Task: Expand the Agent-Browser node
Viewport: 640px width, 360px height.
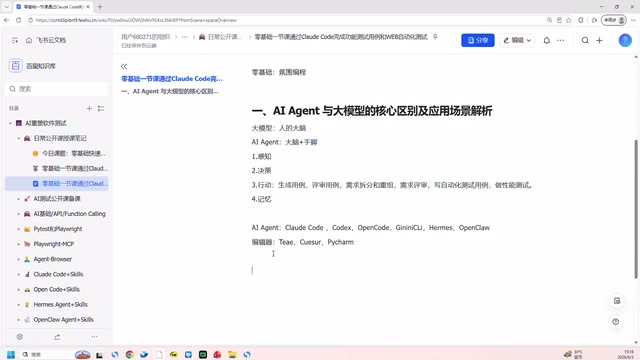Action: coord(19,259)
